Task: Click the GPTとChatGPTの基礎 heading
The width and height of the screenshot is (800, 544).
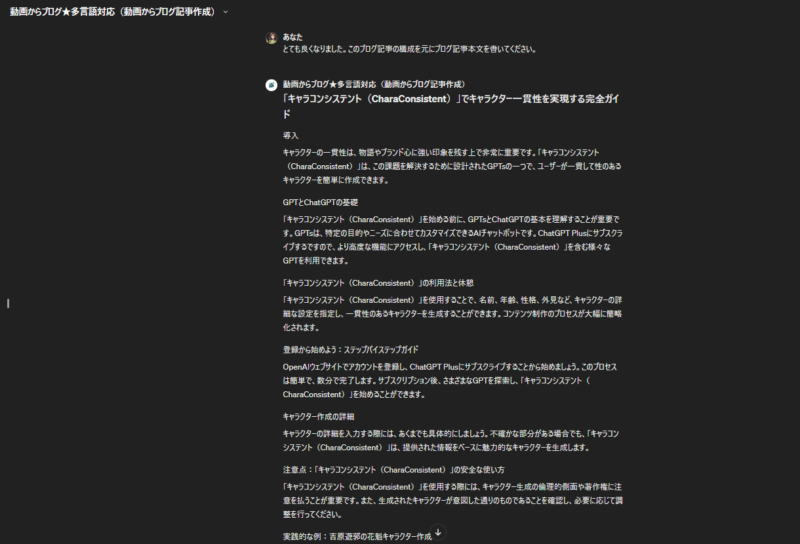Action: tap(320, 202)
